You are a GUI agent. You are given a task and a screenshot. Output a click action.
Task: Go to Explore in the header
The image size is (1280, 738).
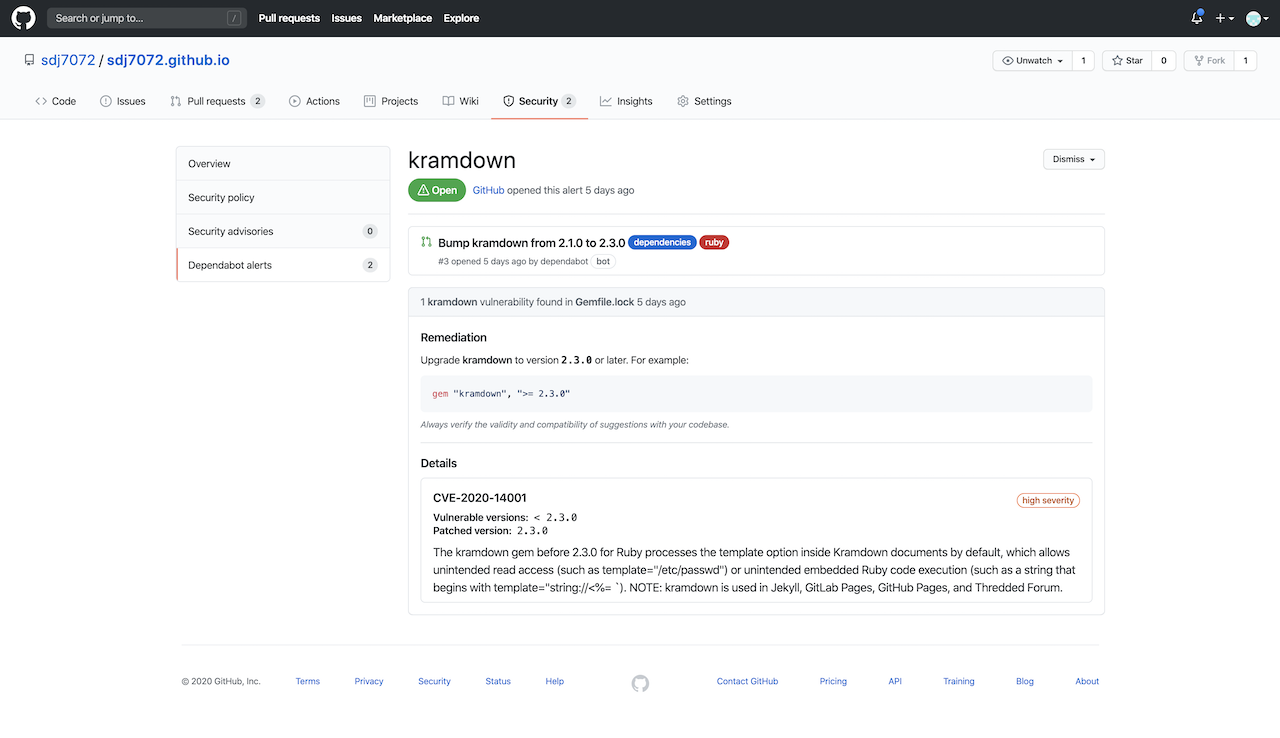point(461,18)
